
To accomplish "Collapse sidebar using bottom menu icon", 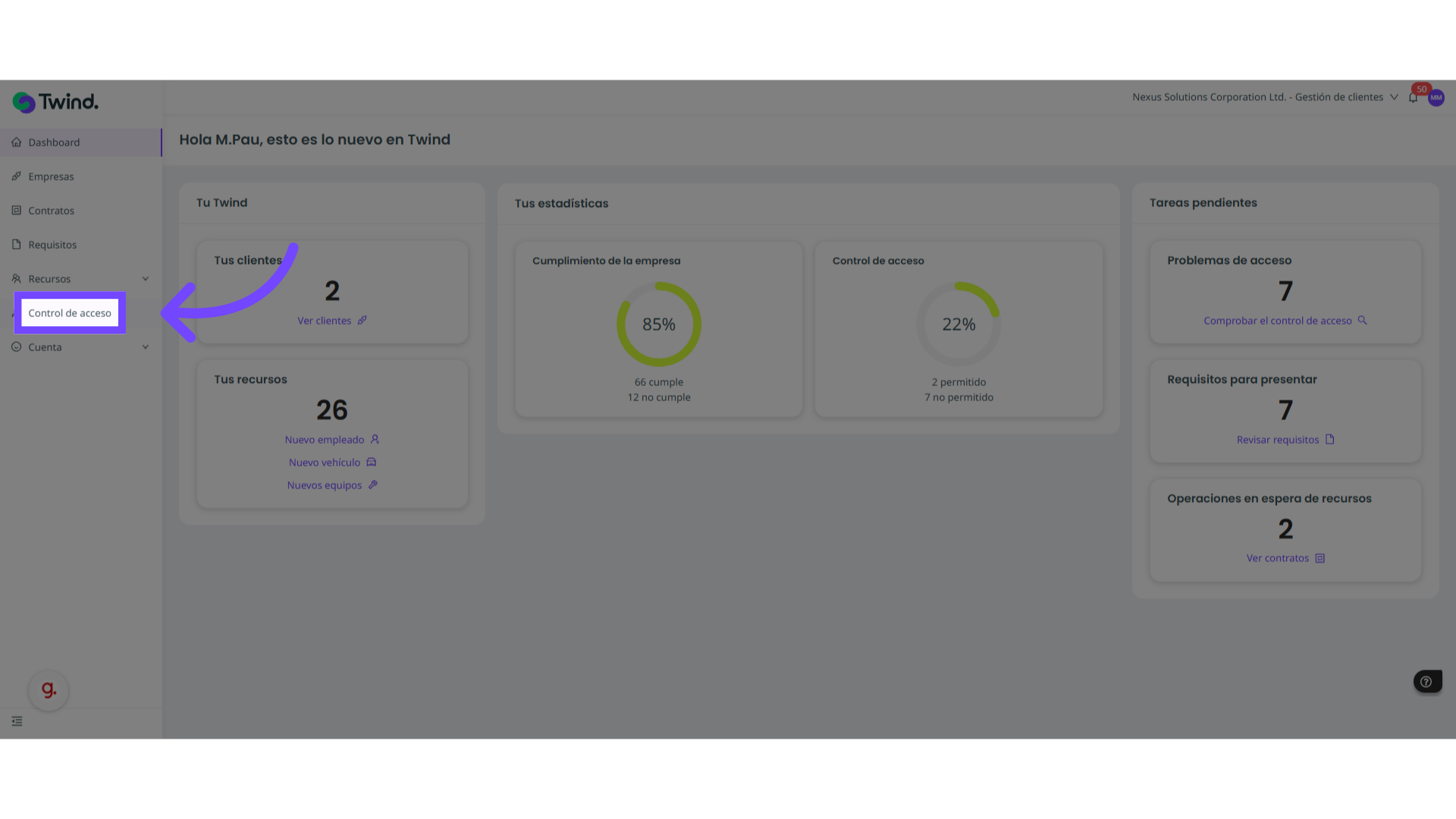I will pyautogui.click(x=17, y=721).
